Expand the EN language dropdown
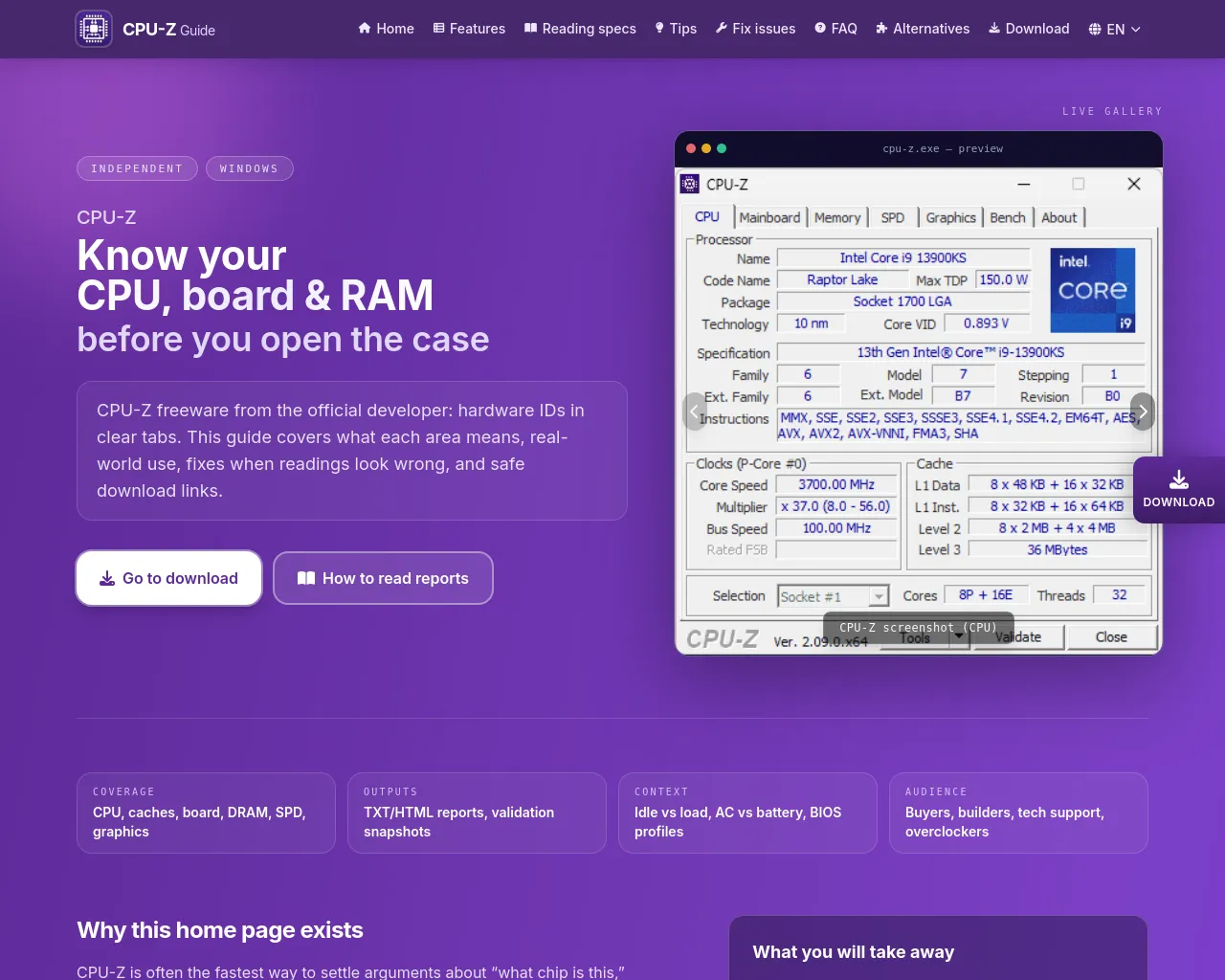This screenshot has height=980, width=1225. tap(1115, 30)
